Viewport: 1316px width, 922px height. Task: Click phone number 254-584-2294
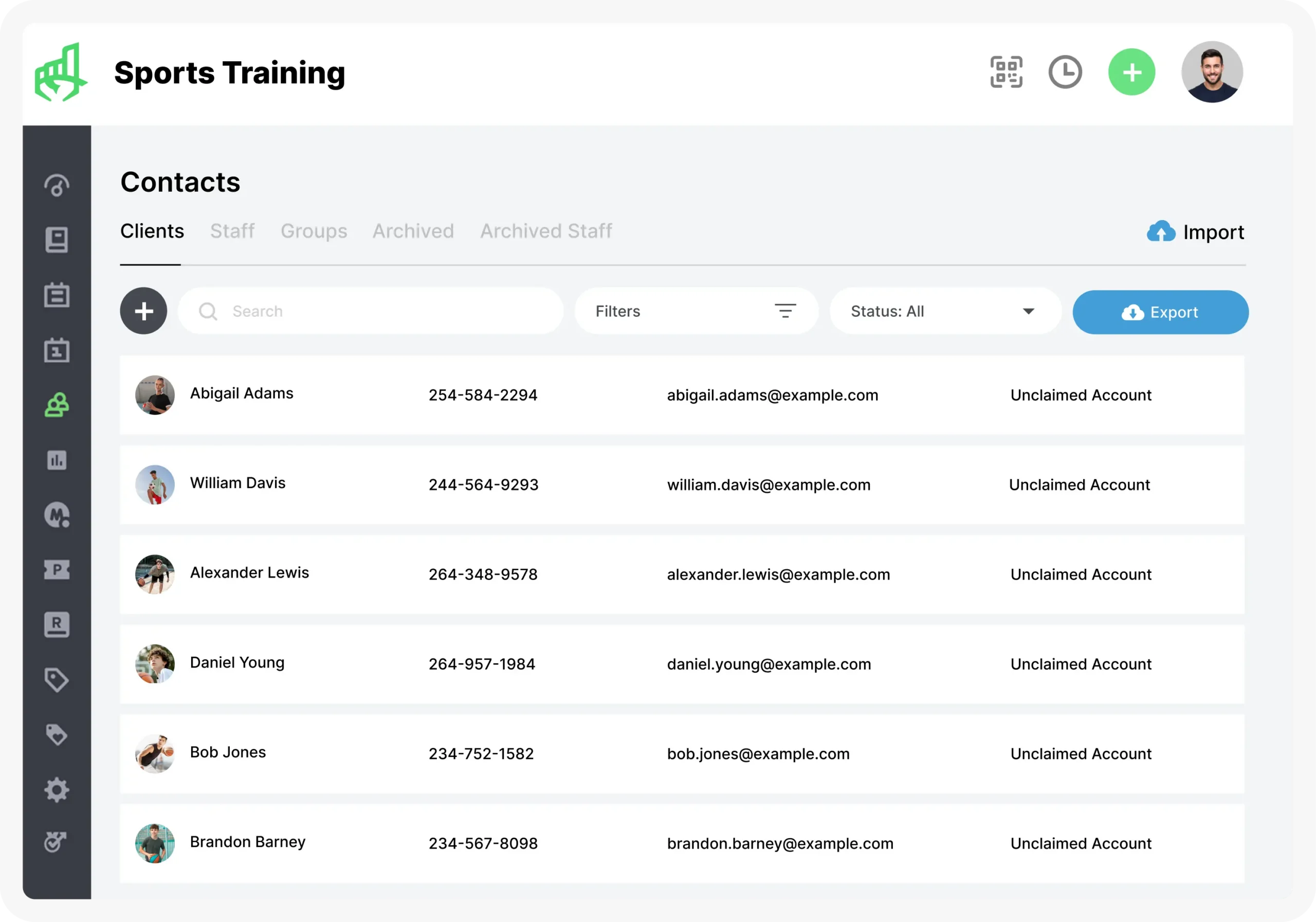(483, 395)
